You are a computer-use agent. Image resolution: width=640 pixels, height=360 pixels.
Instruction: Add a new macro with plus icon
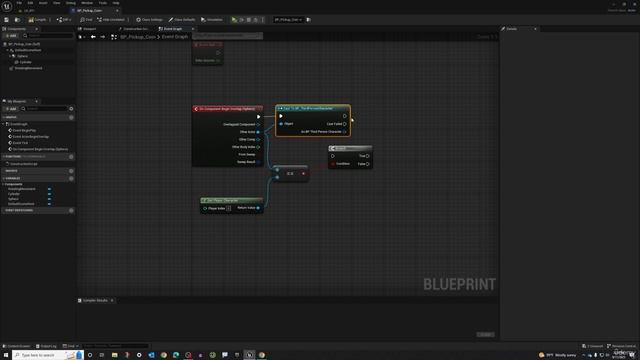pyautogui.click(x=71, y=171)
